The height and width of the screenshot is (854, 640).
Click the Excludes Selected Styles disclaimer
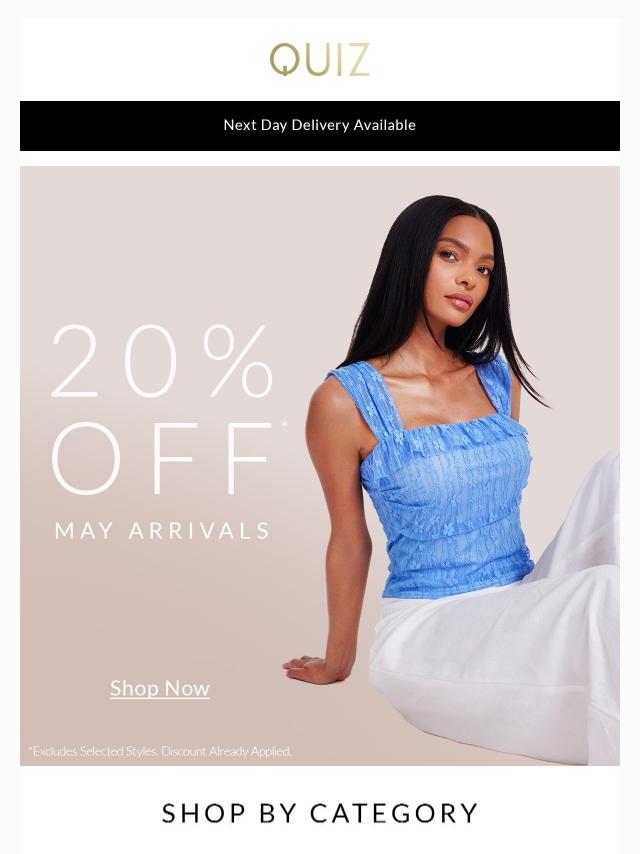[x=94, y=751]
